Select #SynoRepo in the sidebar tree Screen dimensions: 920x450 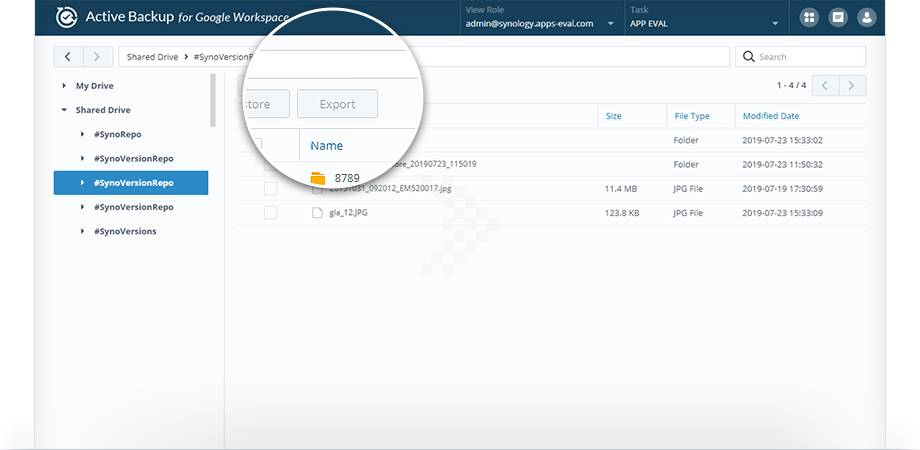pos(118,134)
